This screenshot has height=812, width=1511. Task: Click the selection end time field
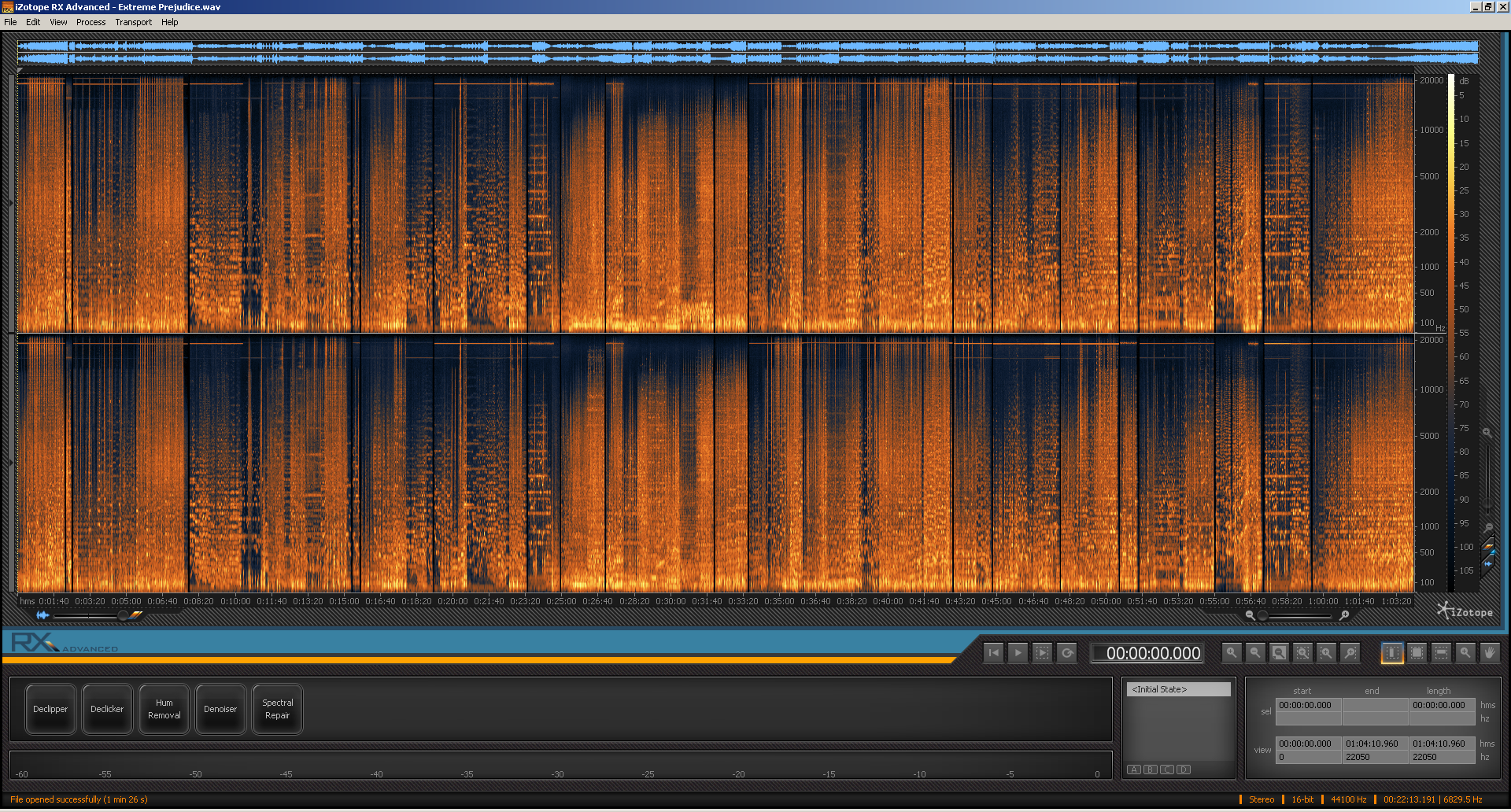point(1375,705)
